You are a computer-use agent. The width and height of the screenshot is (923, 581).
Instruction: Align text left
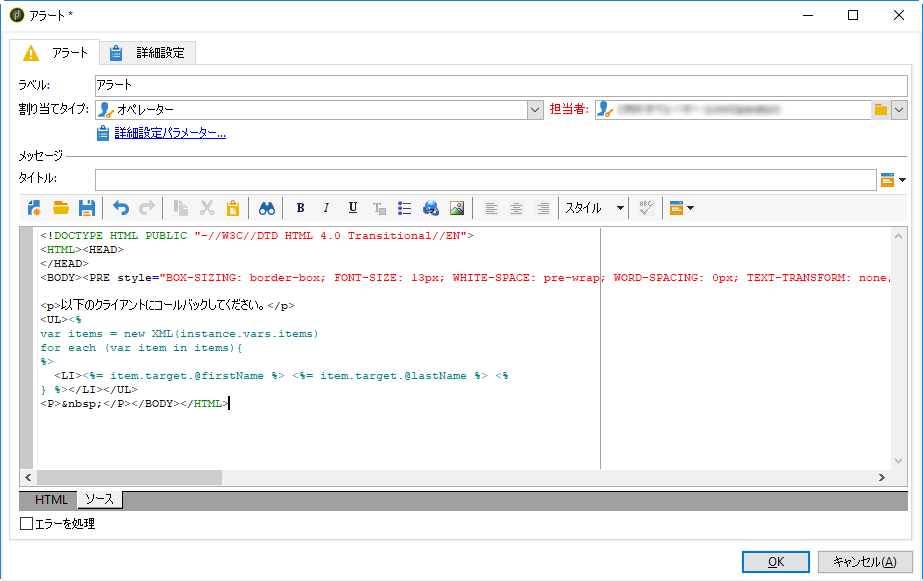(x=491, y=208)
